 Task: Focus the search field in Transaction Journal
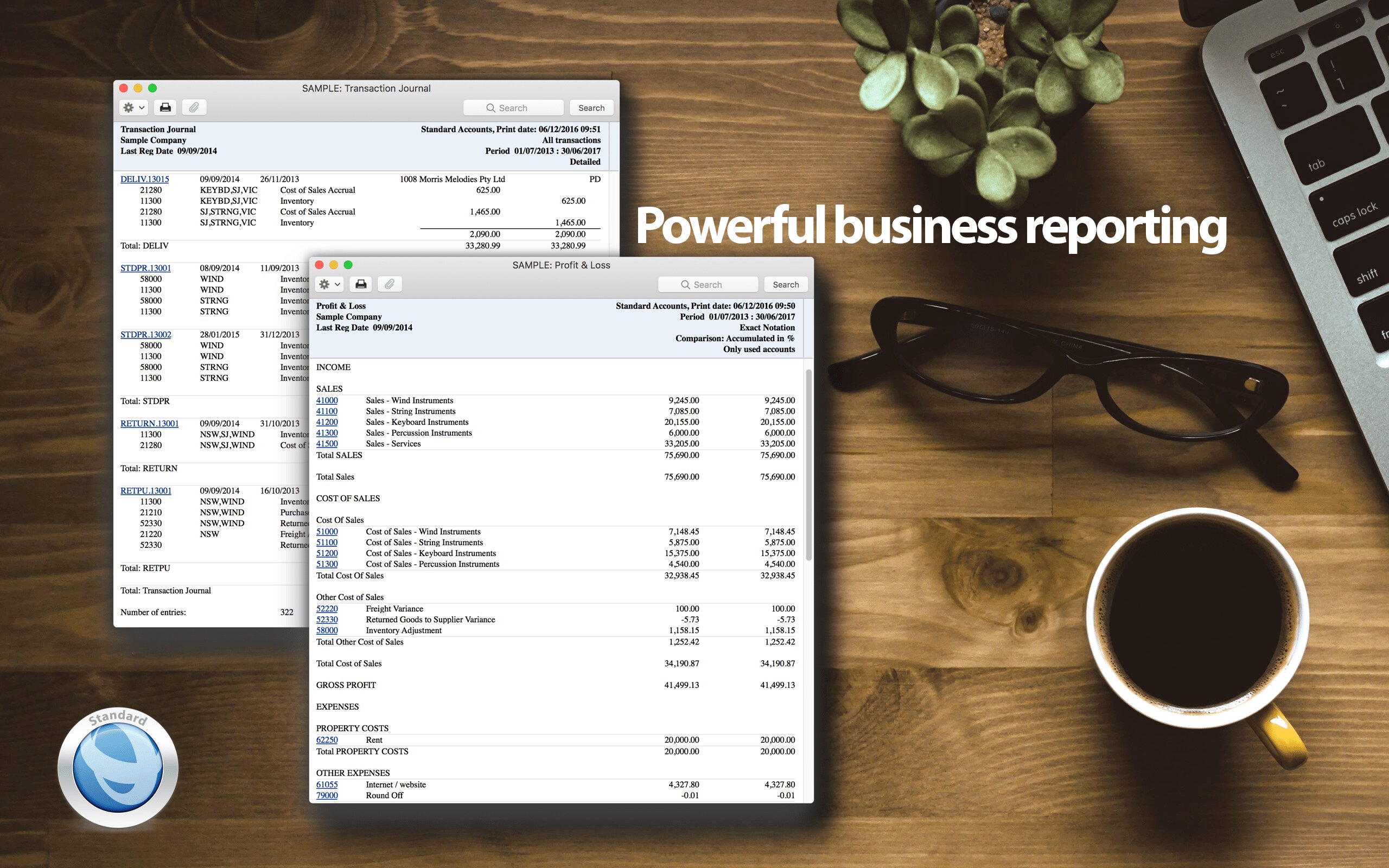[x=513, y=108]
